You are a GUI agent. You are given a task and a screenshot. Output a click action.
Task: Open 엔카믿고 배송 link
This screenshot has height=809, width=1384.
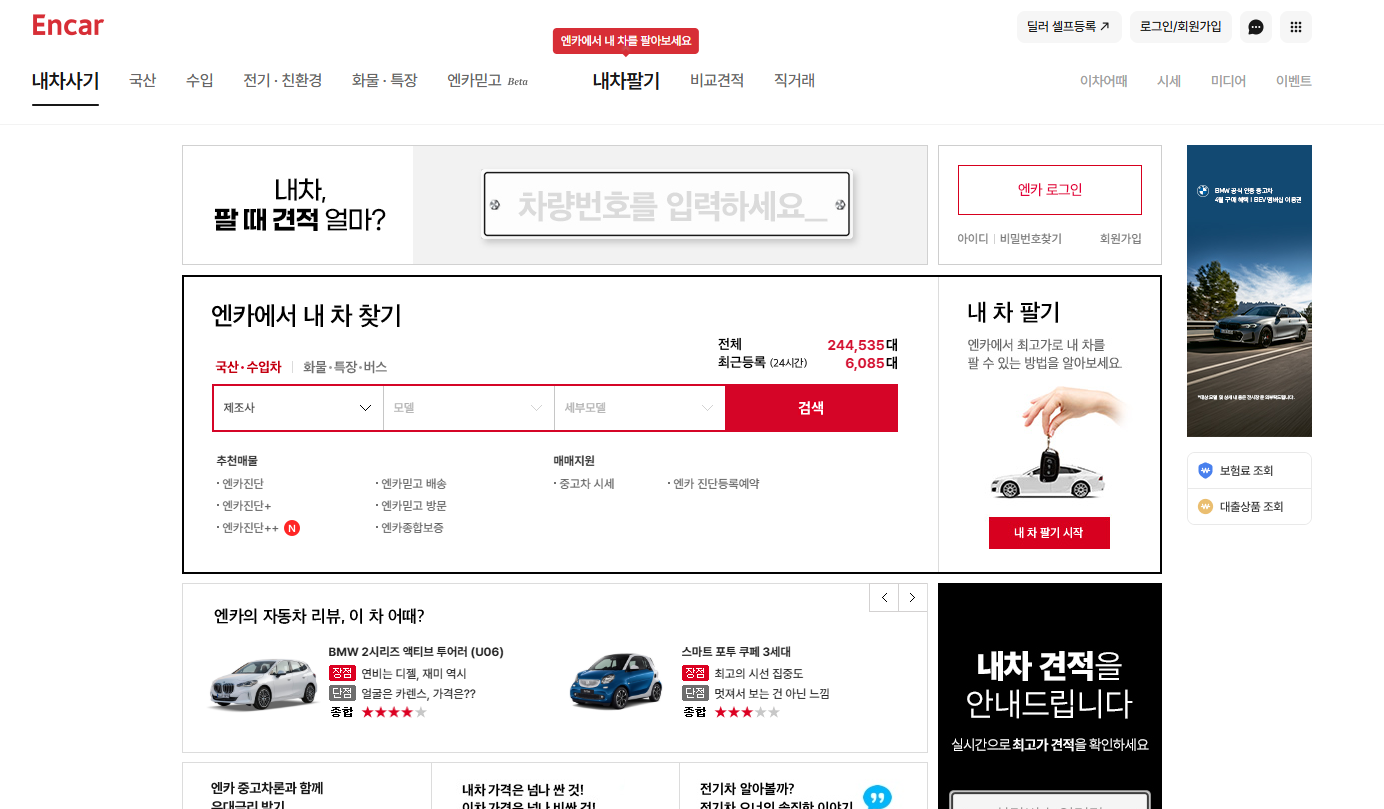413,484
